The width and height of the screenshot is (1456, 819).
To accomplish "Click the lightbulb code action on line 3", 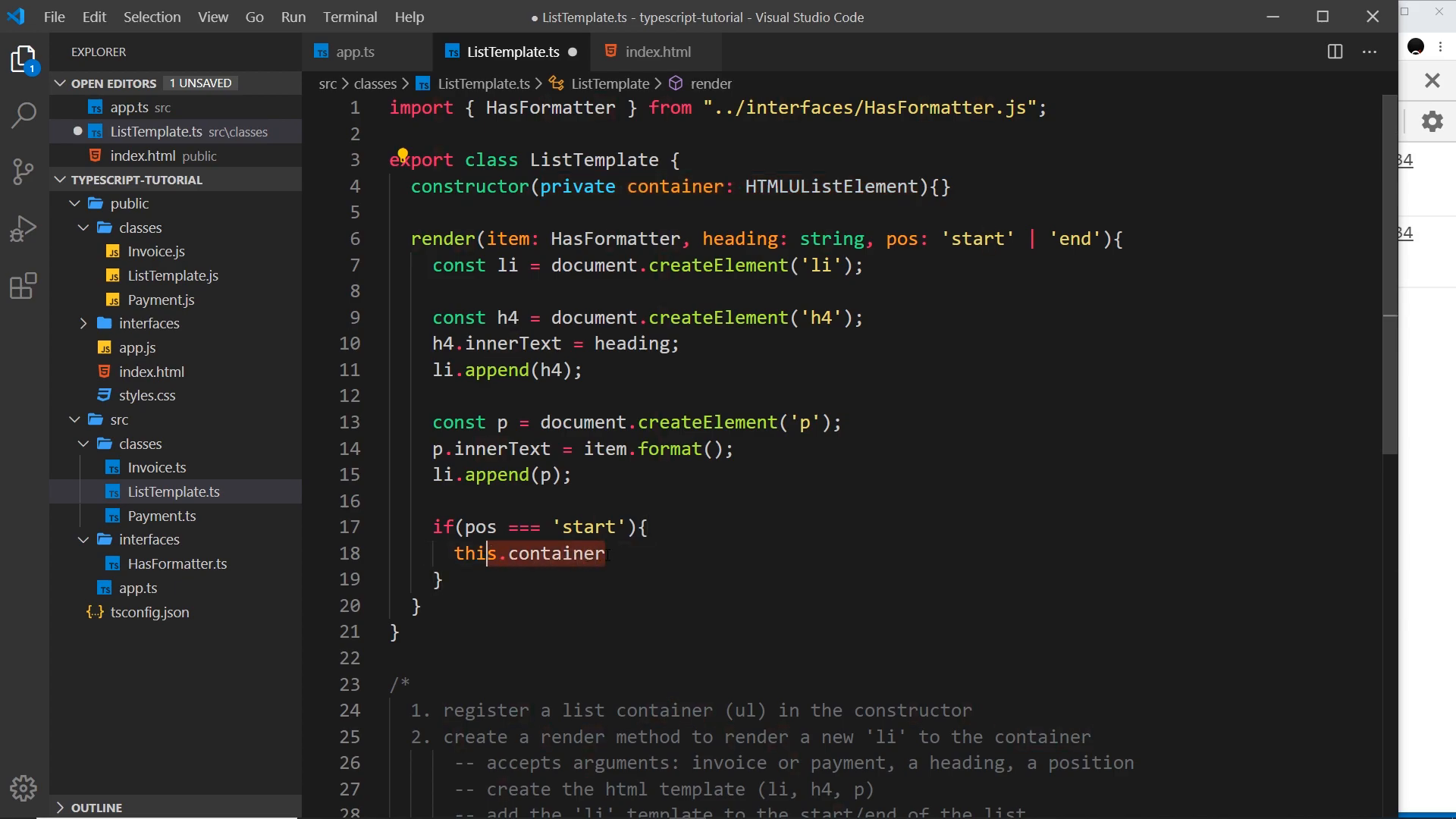I will point(403,154).
